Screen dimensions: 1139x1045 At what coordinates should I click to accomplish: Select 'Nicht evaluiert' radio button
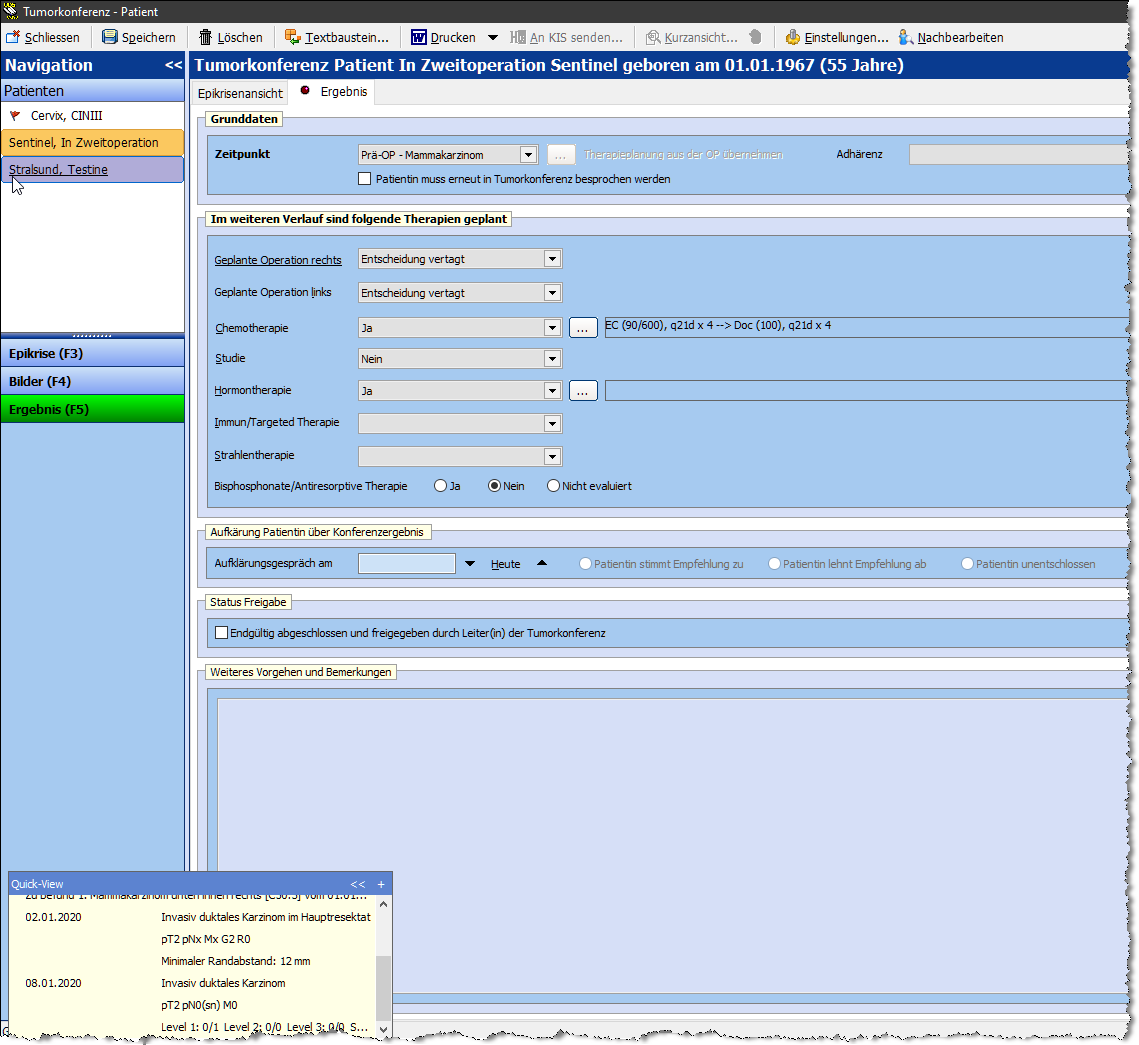pyautogui.click(x=554, y=486)
